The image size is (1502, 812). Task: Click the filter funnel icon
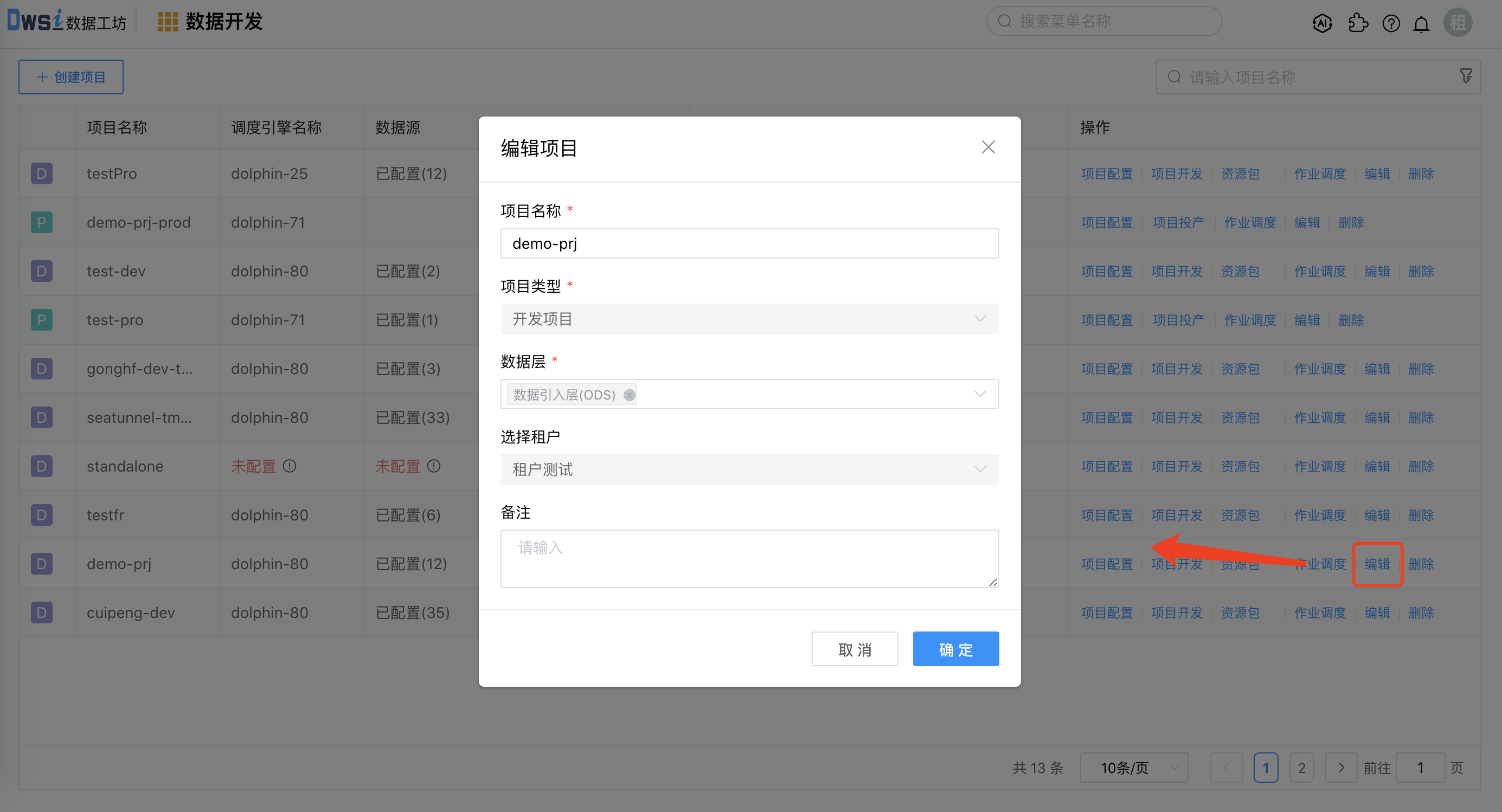click(x=1465, y=76)
